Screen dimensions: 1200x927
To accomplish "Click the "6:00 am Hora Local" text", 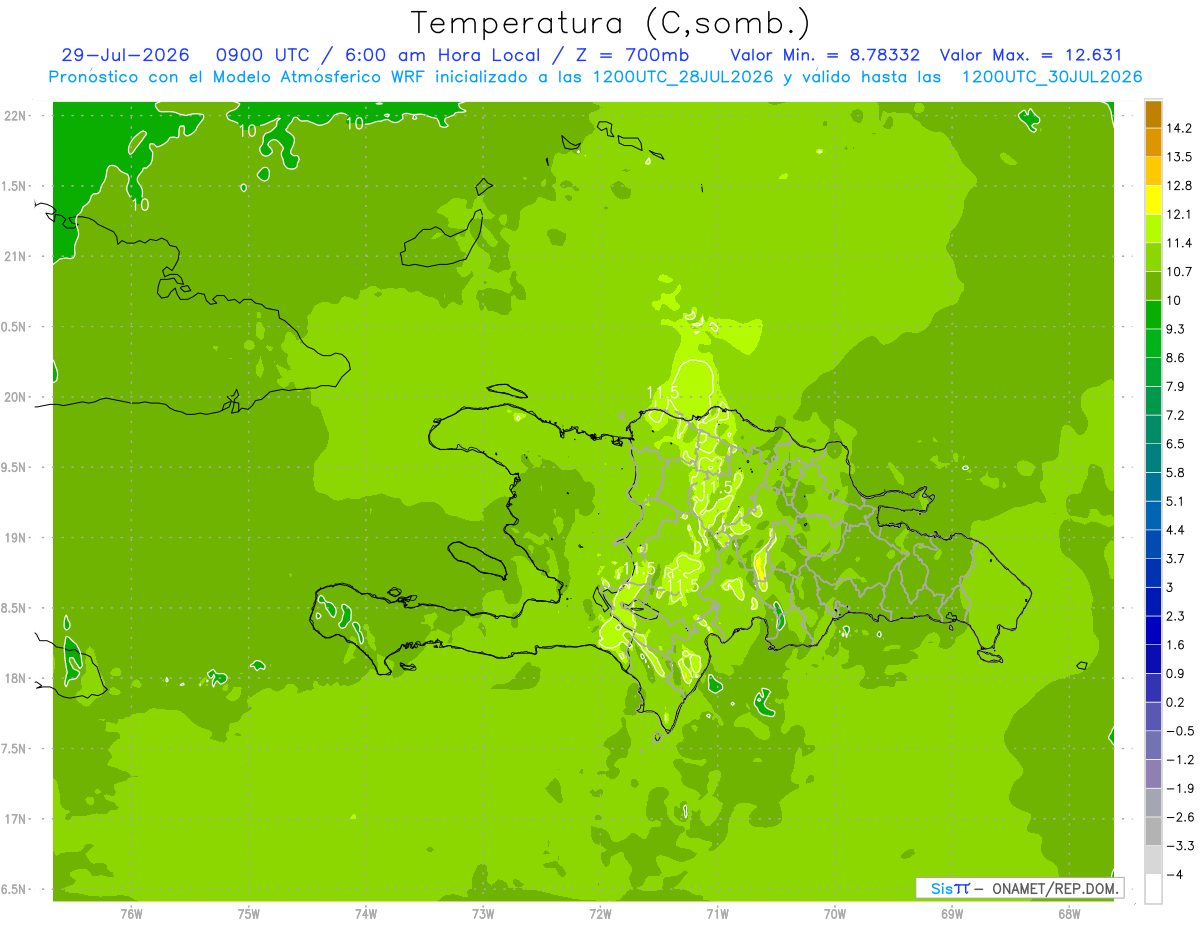I will coord(435,56).
